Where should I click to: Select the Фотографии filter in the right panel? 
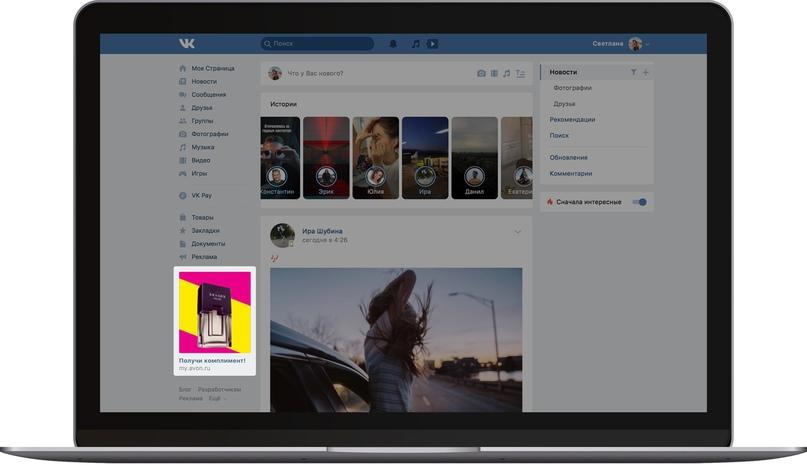(572, 88)
